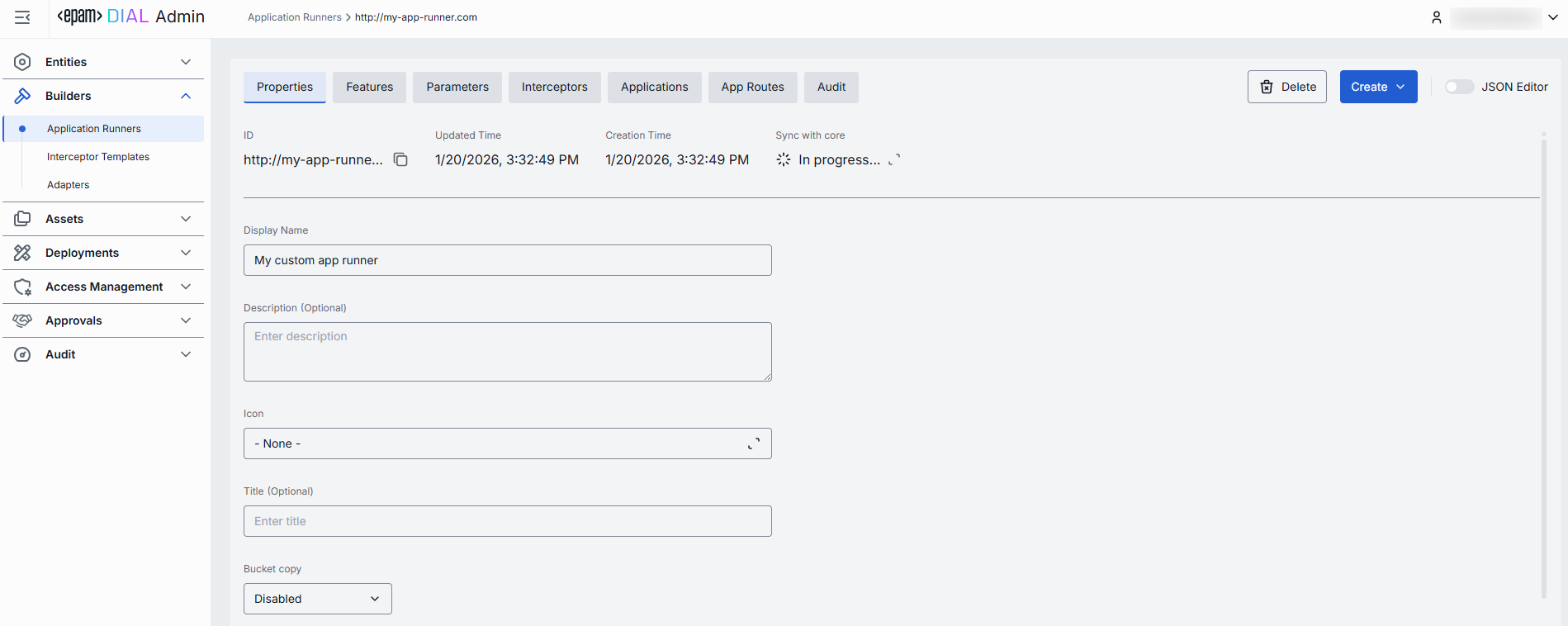Copy the ID with the copy icon
The image size is (1568, 626).
pyautogui.click(x=400, y=159)
